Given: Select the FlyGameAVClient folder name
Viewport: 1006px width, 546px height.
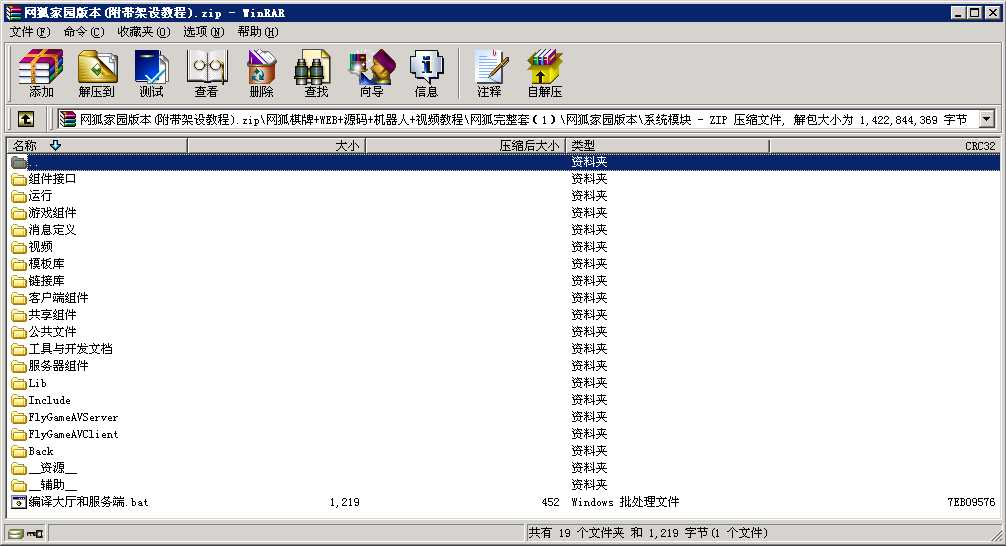Looking at the screenshot, I should point(73,434).
